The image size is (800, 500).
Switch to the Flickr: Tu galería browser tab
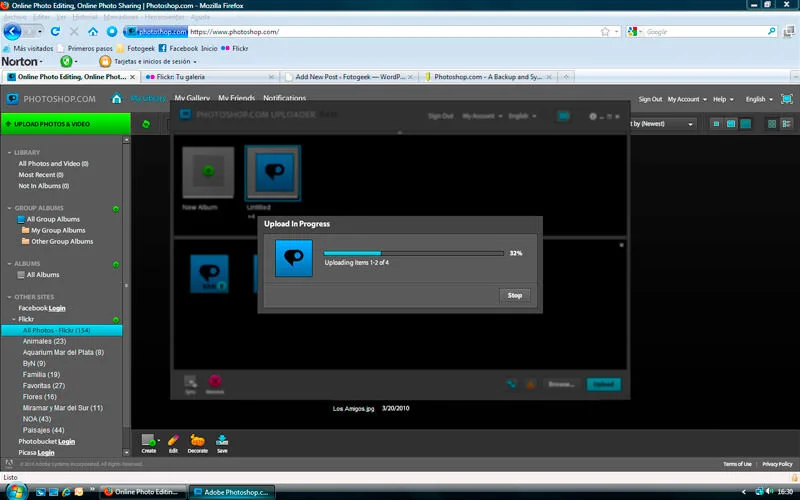(x=209, y=77)
